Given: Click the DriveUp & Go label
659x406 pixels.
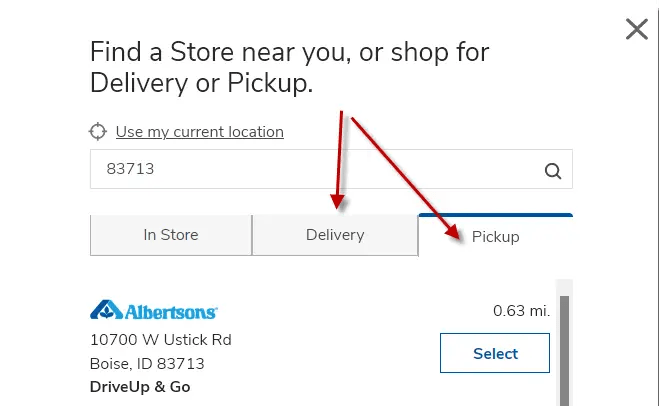Looking at the screenshot, I should [140, 387].
